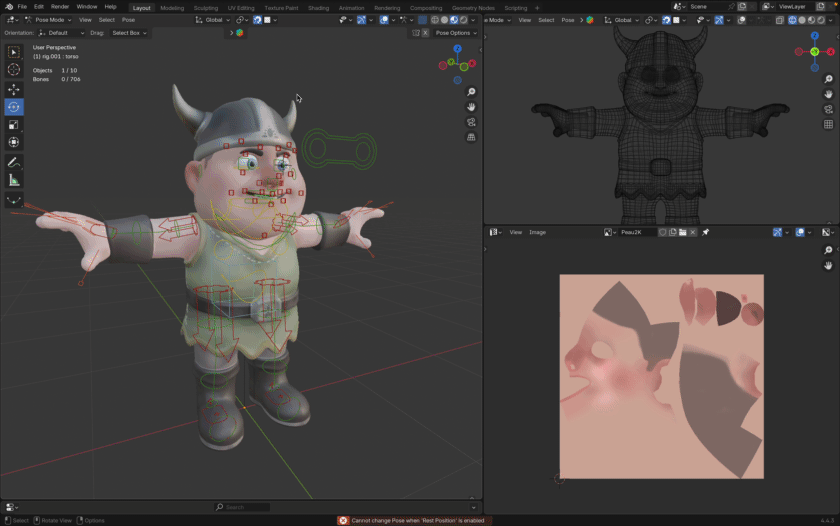The image size is (840, 526).
Task: Click the pan hand icon in image editor
Action: pos(828,266)
